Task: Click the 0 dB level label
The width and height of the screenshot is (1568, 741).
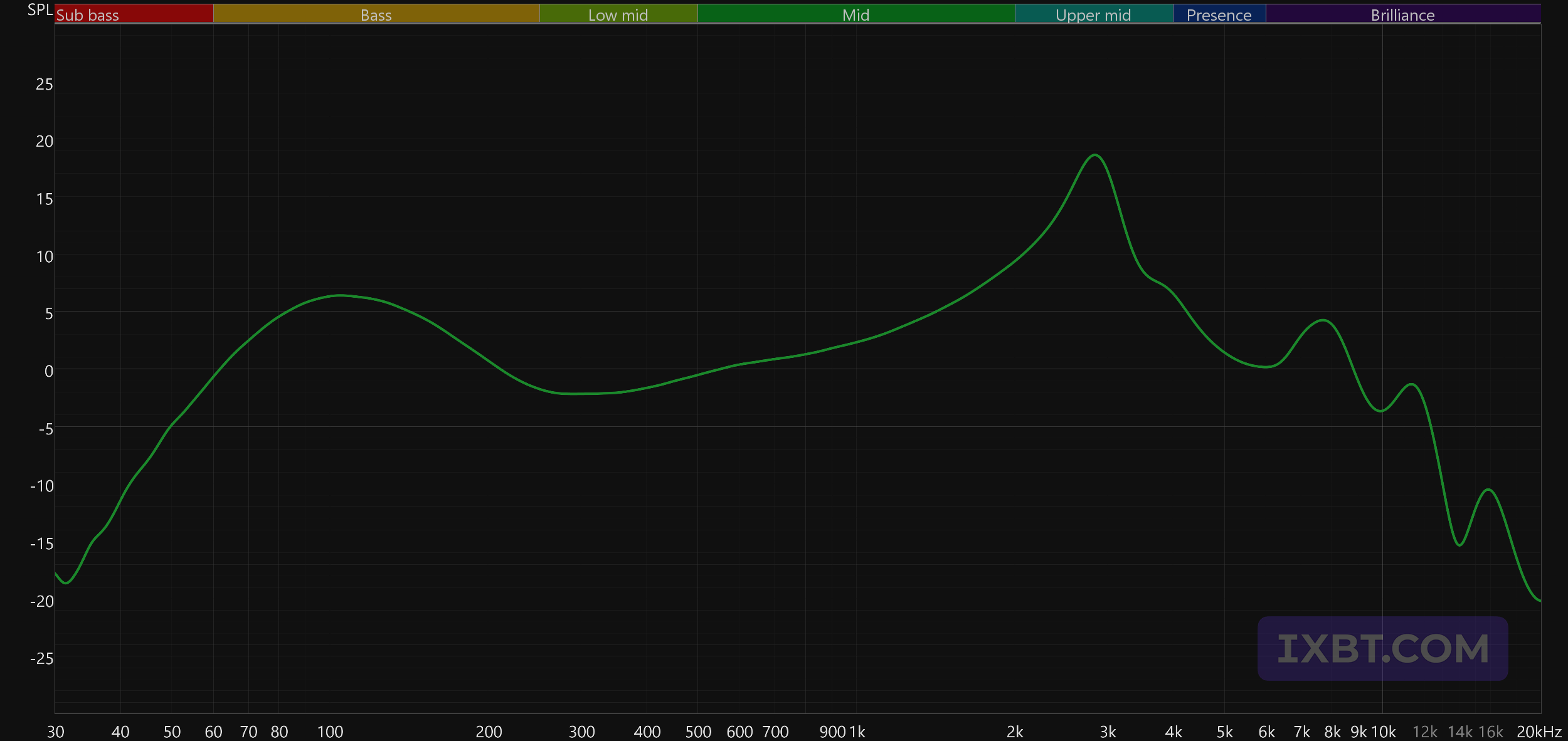Action: point(48,371)
